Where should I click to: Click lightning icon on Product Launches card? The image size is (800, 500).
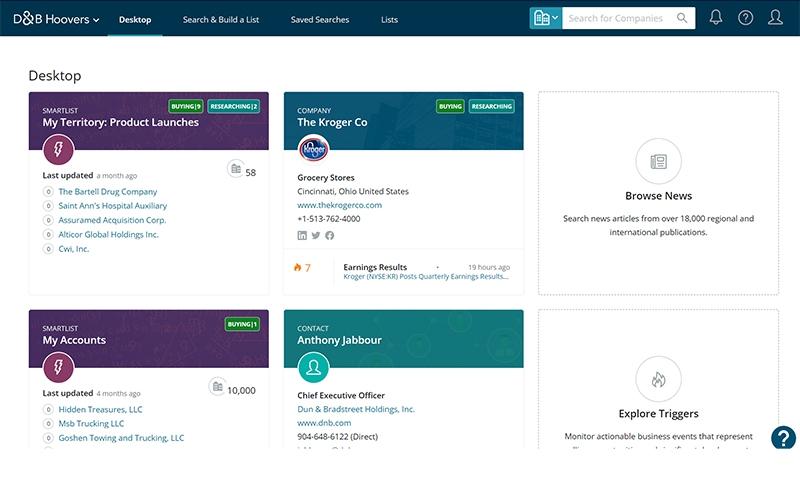point(58,149)
